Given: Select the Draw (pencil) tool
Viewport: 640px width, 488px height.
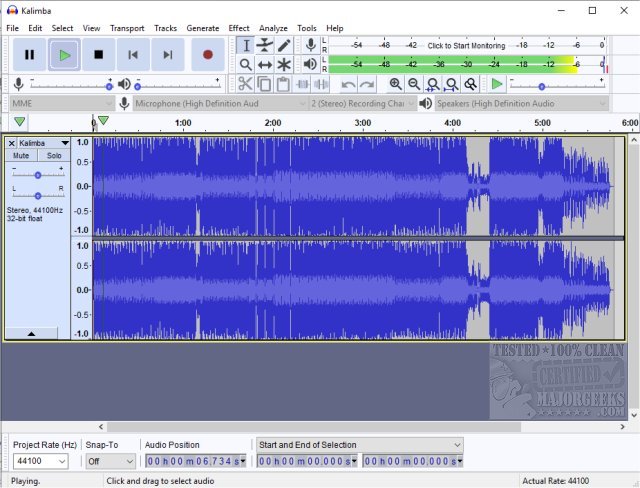Looking at the screenshot, I should point(284,45).
